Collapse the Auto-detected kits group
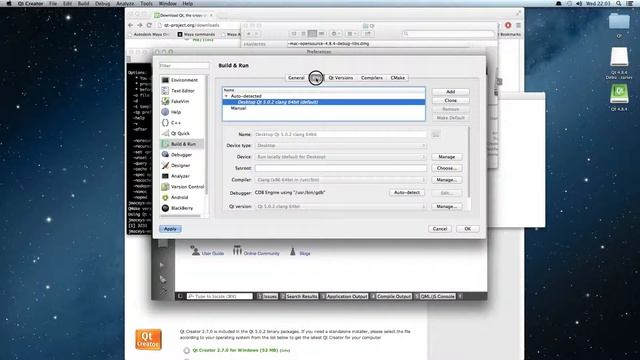The width and height of the screenshot is (640, 360). (x=227, y=96)
